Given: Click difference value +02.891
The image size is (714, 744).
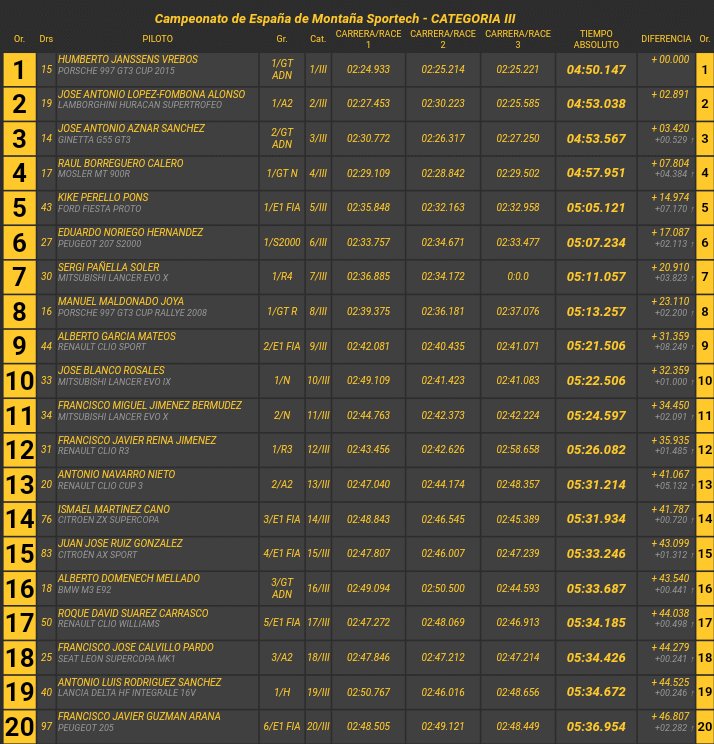Looking at the screenshot, I should pos(670,94).
